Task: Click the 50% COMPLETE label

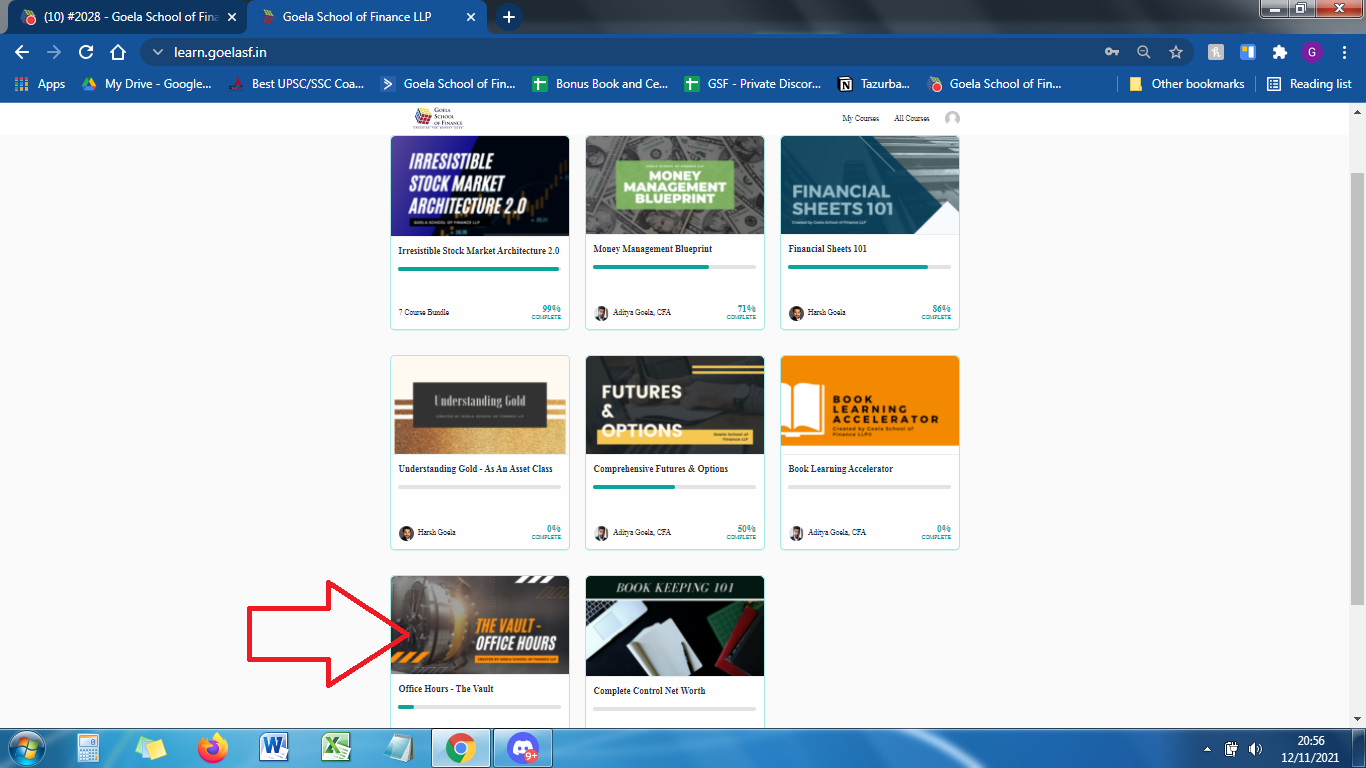Action: pos(741,532)
